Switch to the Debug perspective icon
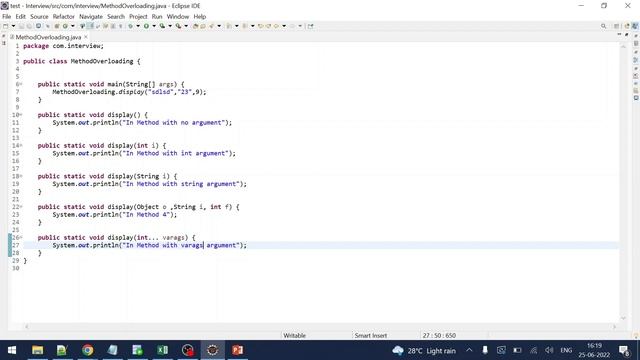The width and height of the screenshot is (640, 360). [636, 26]
